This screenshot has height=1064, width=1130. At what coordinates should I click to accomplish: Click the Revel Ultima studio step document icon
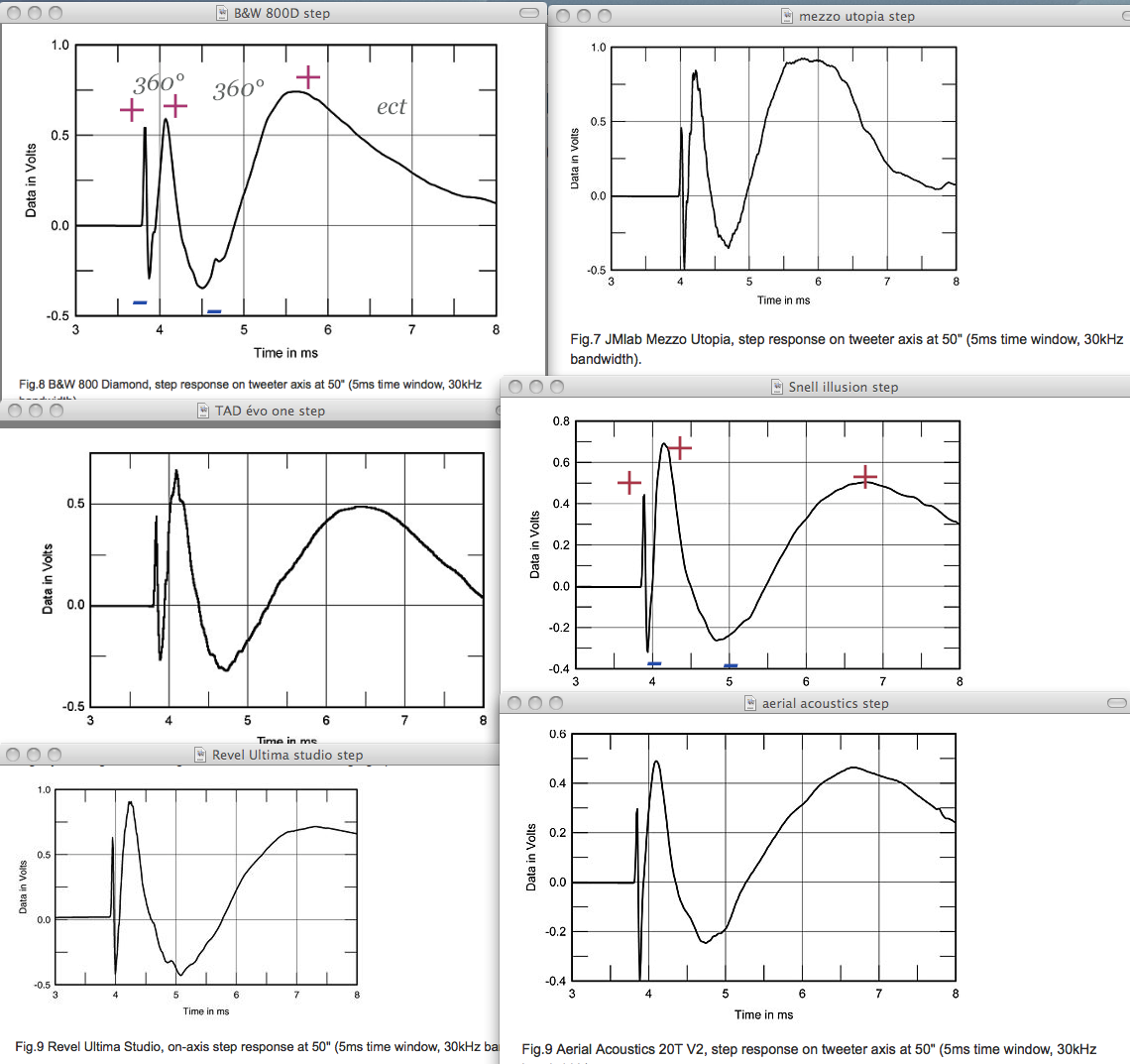(200, 755)
